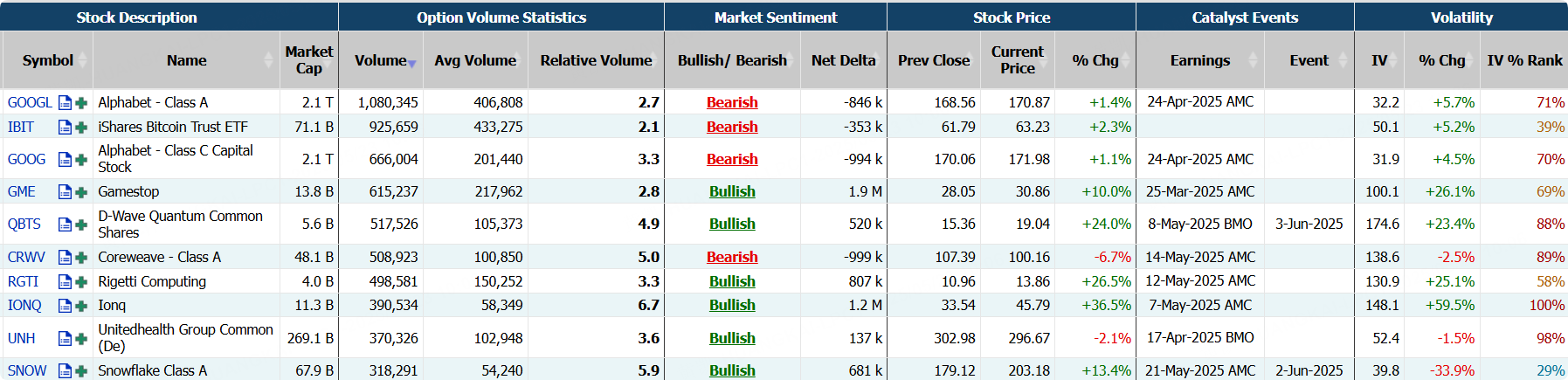Open the GME symbol link

point(22,192)
